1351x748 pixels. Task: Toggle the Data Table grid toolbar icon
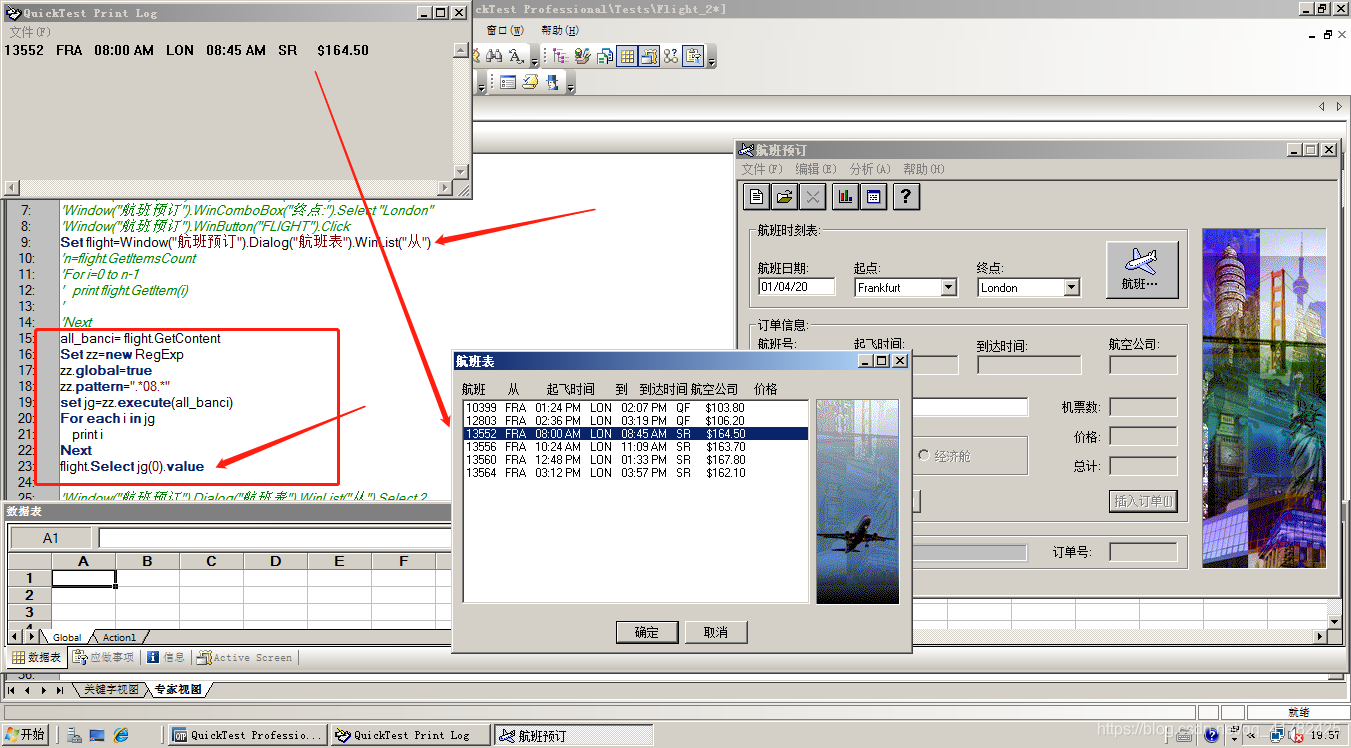pos(627,56)
